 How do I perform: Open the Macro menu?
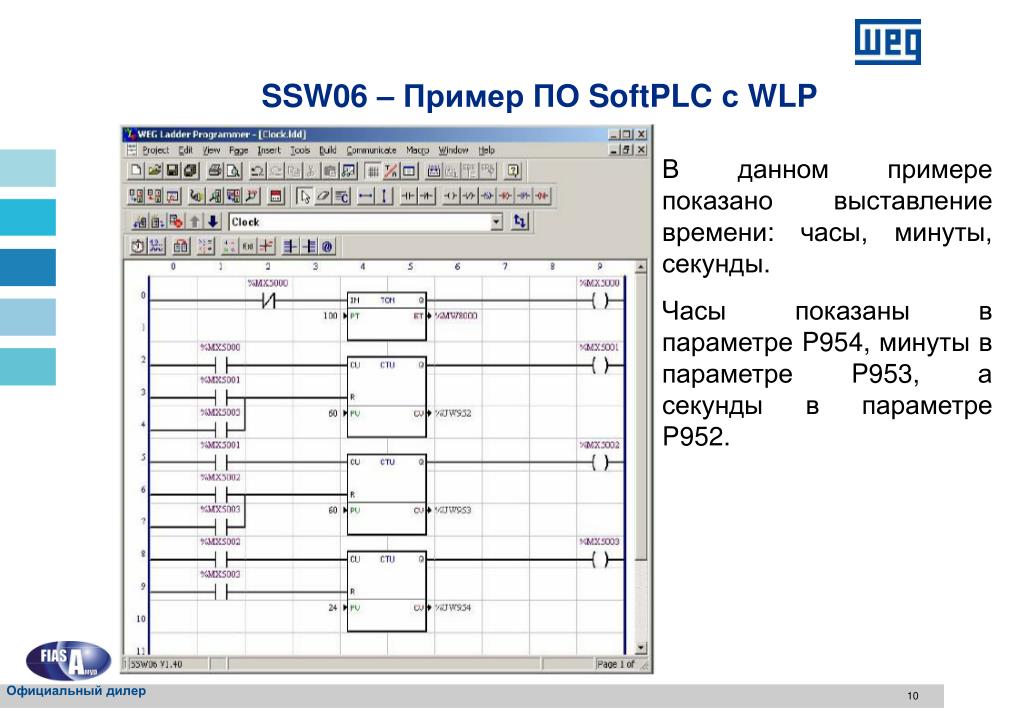click(x=418, y=150)
